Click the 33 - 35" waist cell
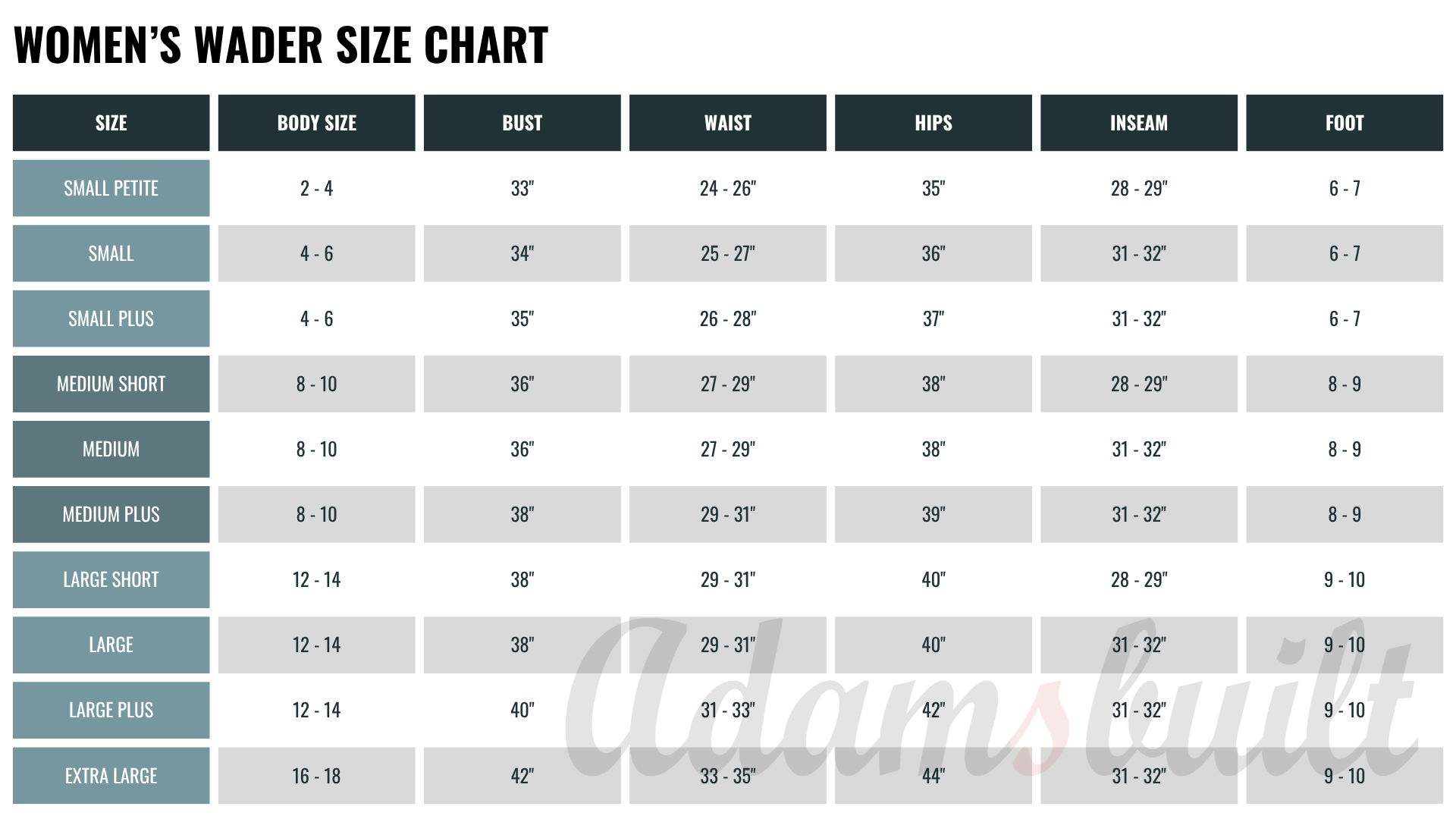The width and height of the screenshot is (1456, 819). 727,776
